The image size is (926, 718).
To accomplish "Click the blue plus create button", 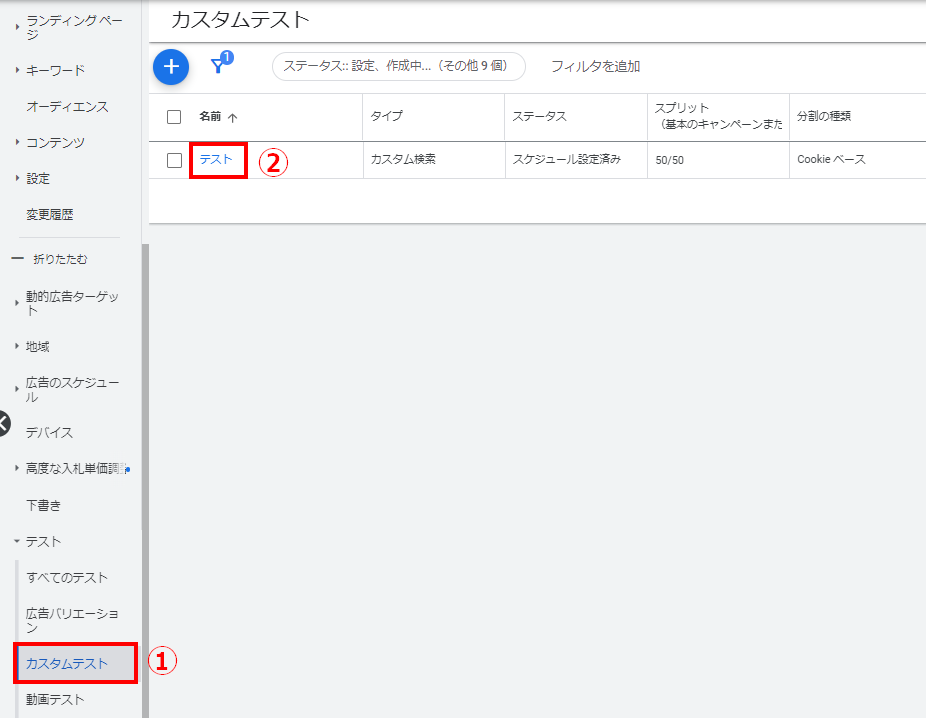I will point(171,67).
